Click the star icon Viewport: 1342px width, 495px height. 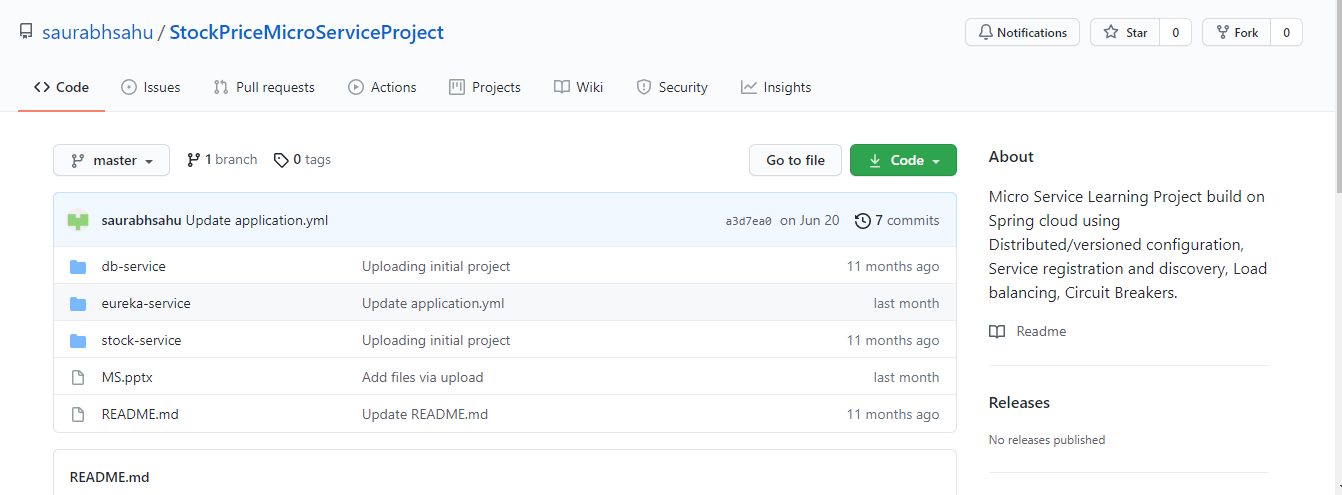pos(1111,33)
